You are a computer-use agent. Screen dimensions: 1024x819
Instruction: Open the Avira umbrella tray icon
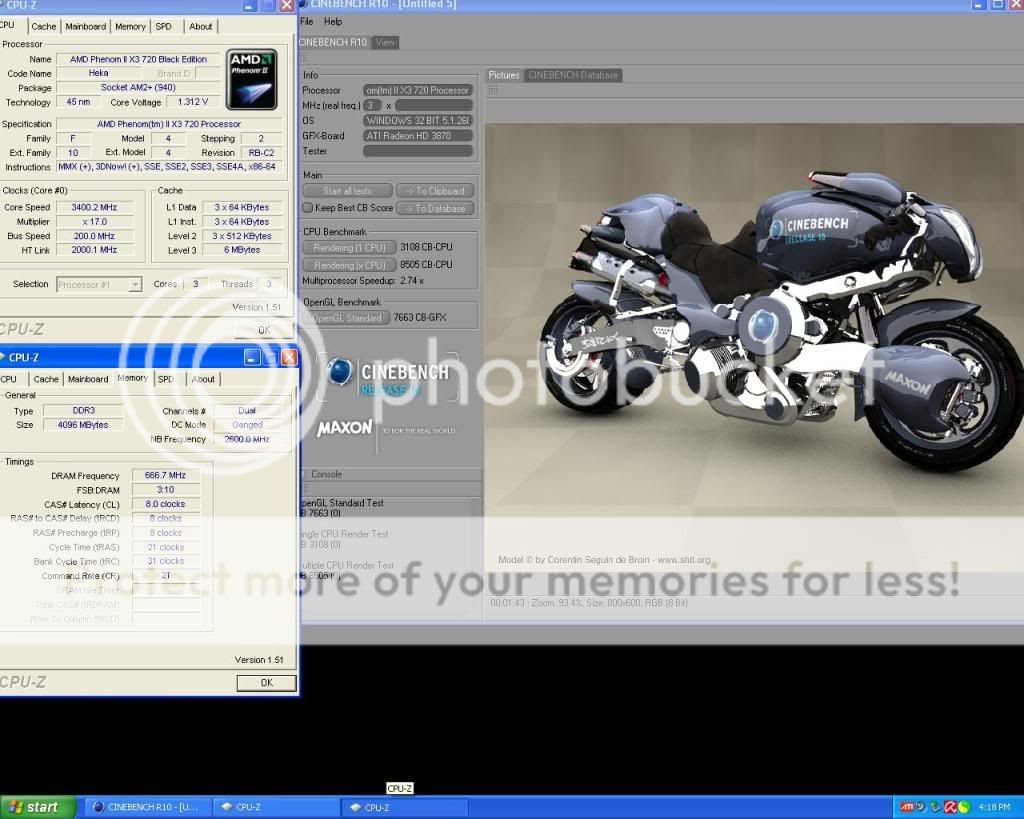[950, 807]
